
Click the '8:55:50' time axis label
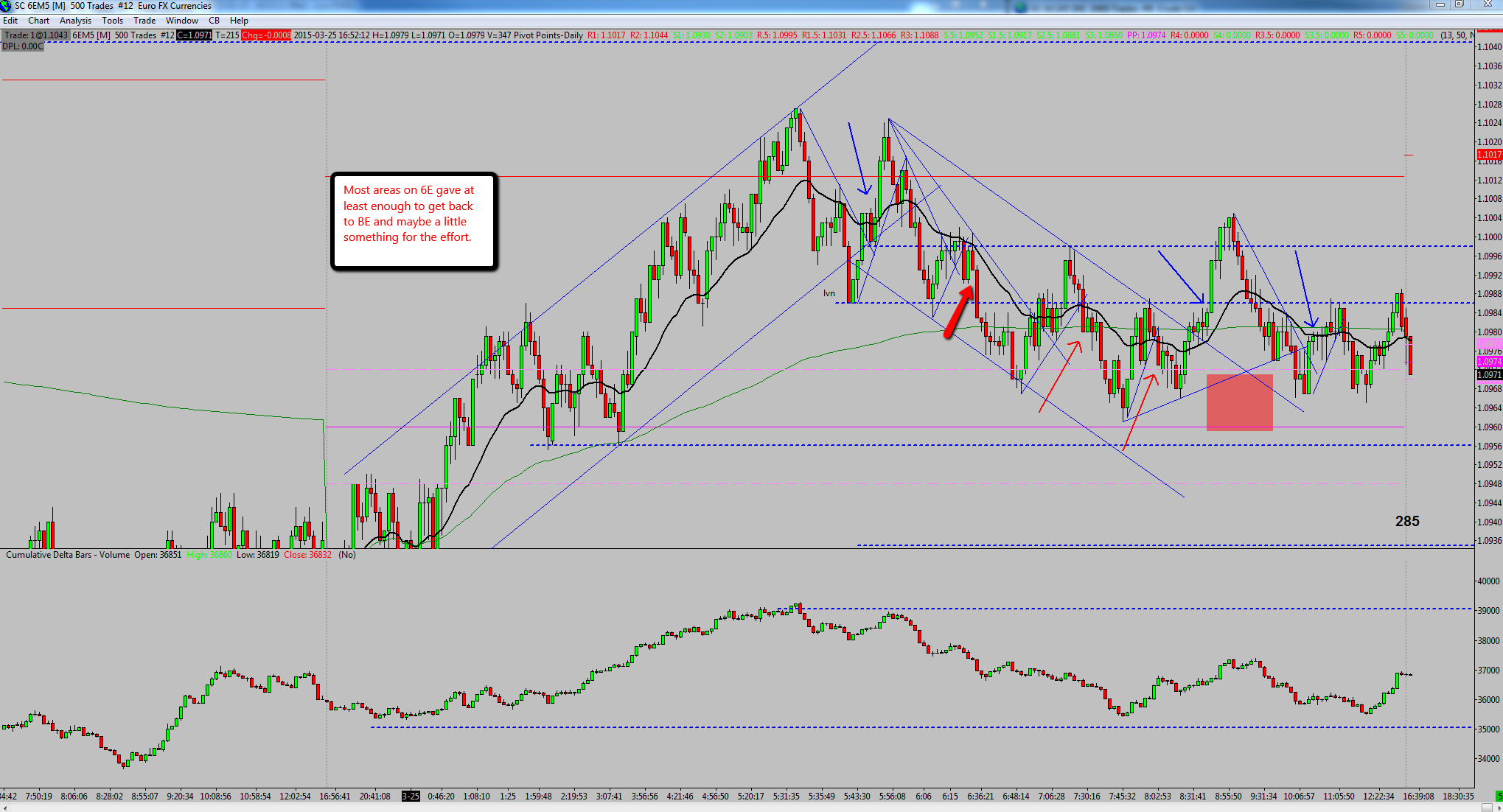pos(1228,796)
